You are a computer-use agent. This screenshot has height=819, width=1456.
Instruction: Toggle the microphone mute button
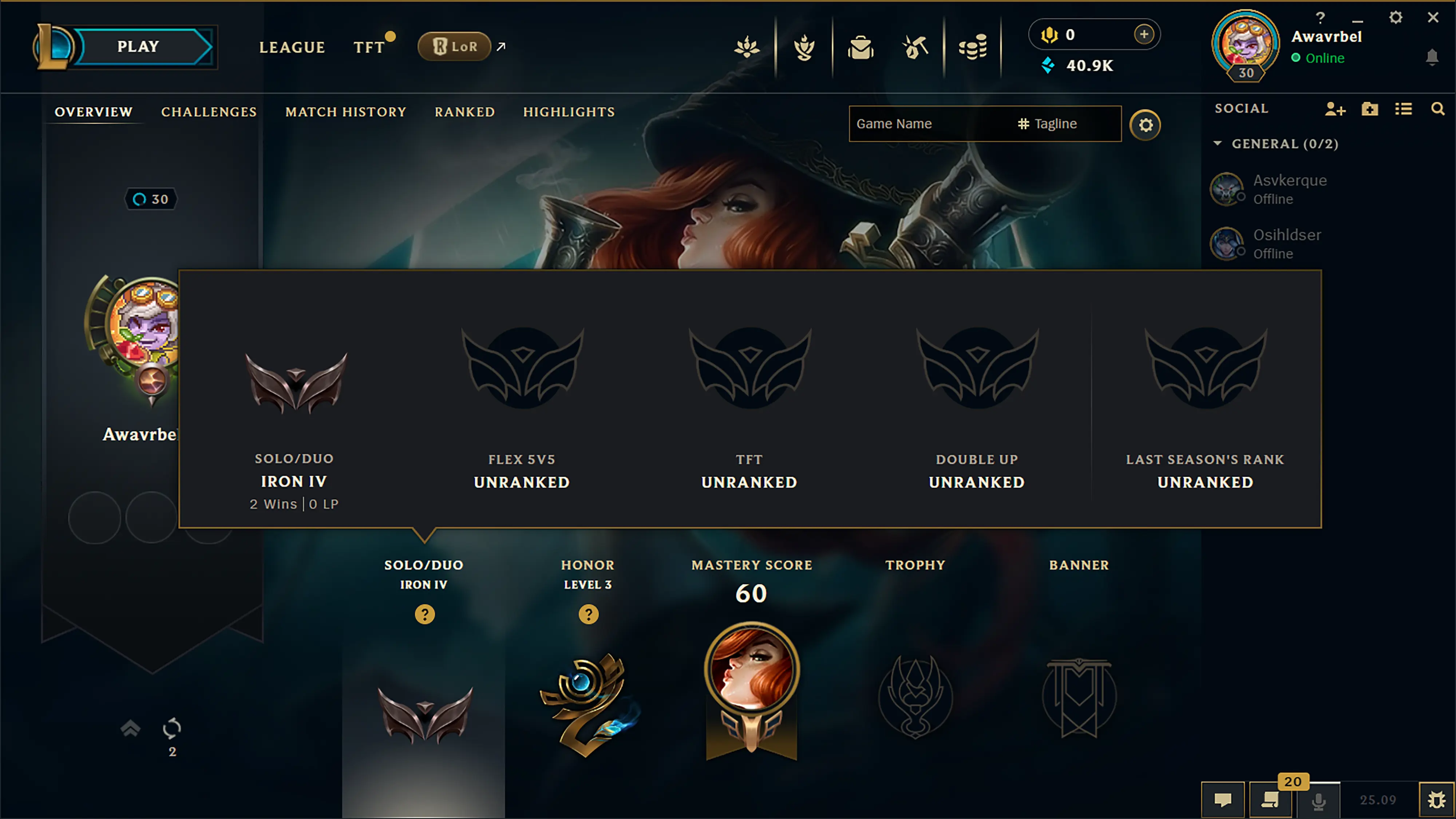tap(1319, 800)
